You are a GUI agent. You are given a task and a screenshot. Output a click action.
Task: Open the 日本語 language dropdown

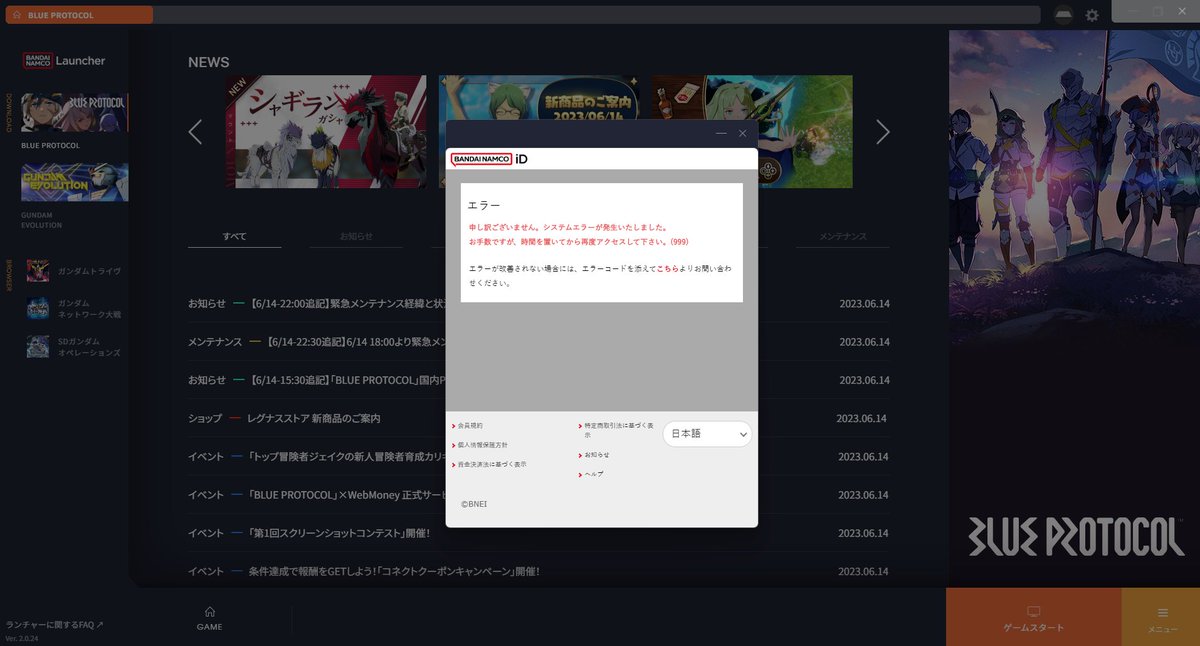(707, 433)
